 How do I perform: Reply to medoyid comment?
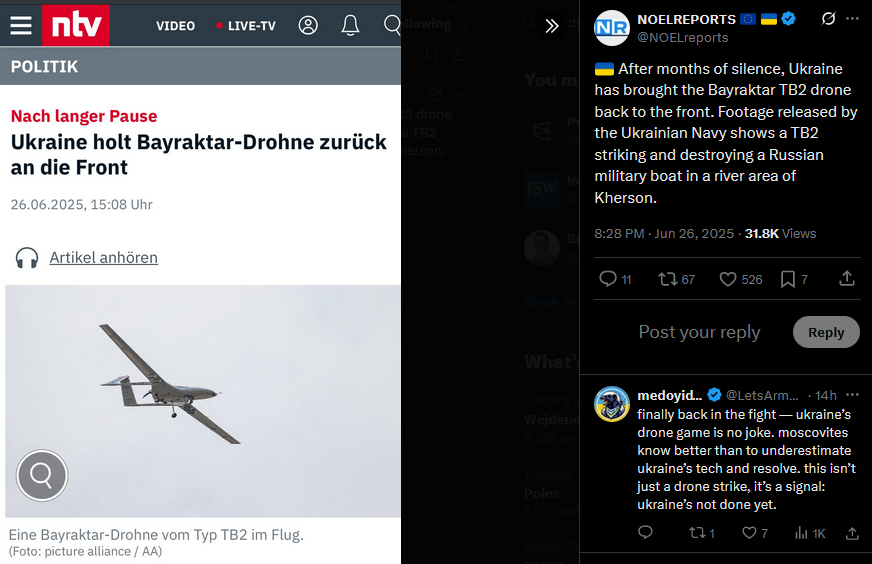tap(645, 533)
